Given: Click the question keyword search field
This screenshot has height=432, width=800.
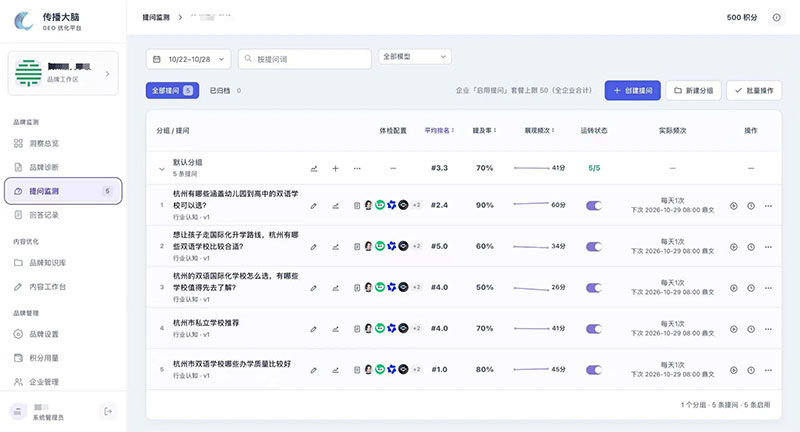Looking at the screenshot, I should point(305,59).
